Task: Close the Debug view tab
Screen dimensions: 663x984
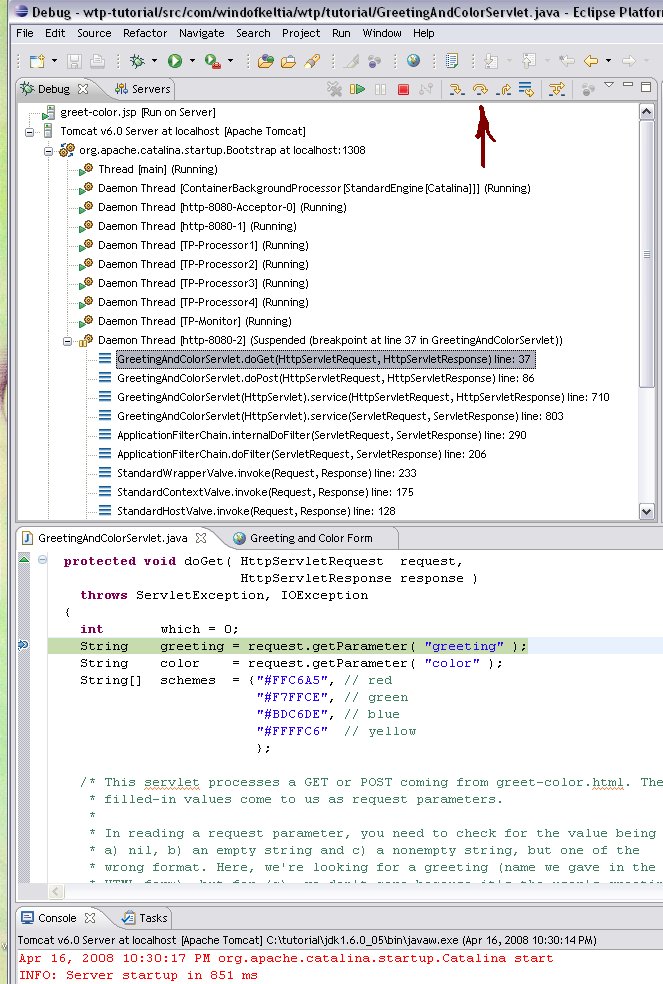Action: pyautogui.click(x=83, y=89)
